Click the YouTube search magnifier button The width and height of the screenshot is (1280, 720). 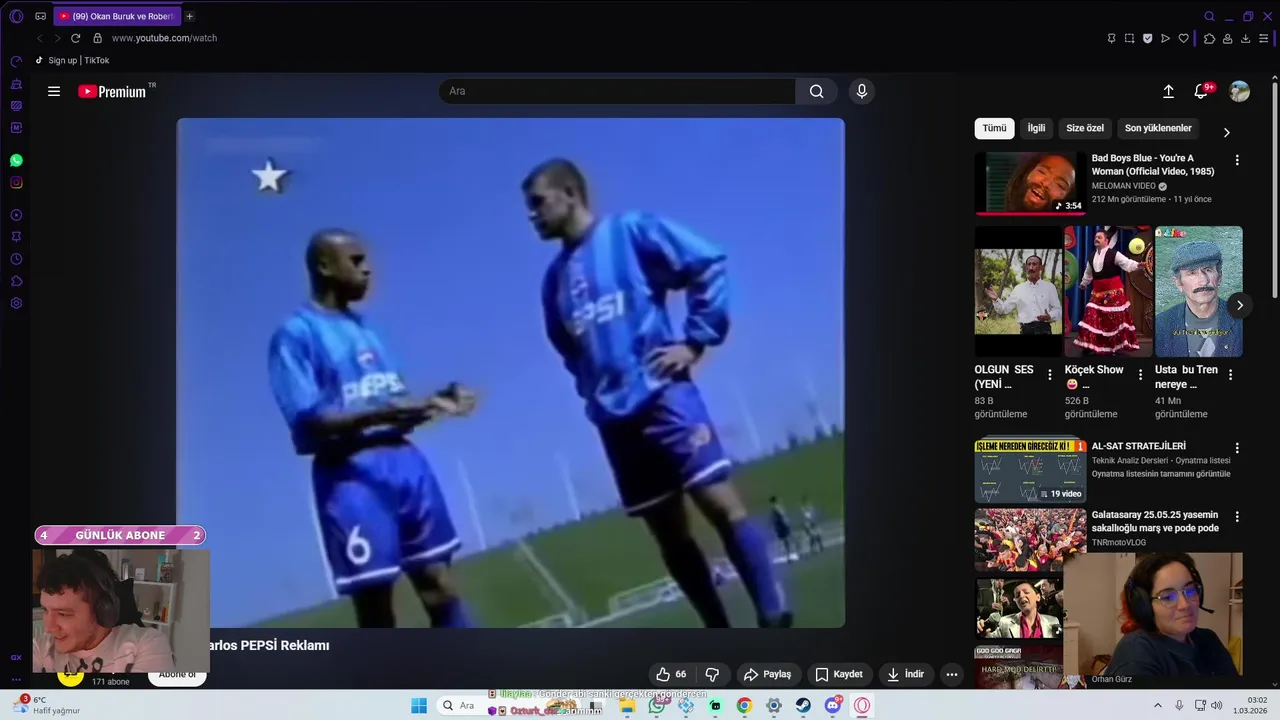pos(817,91)
